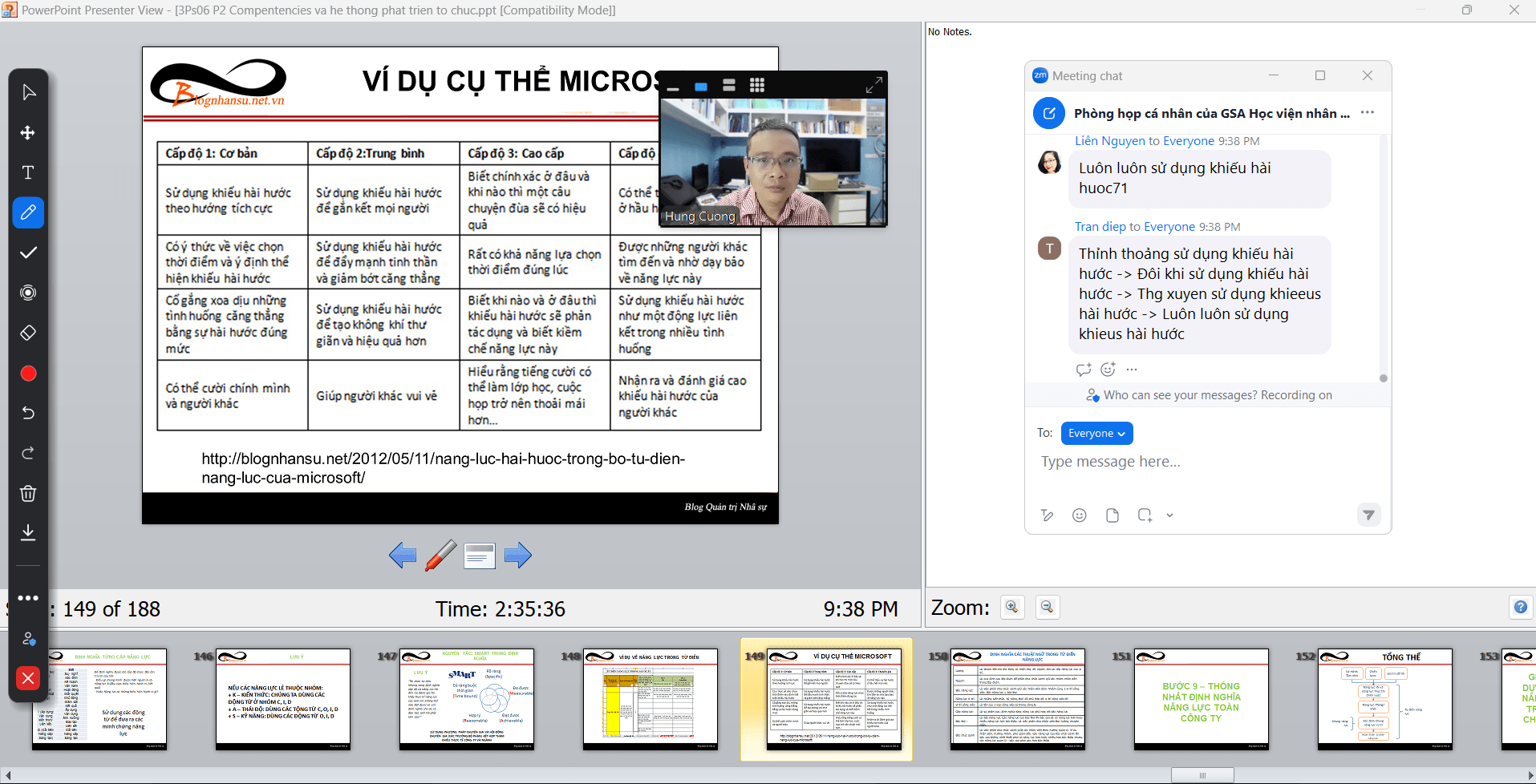The height and width of the screenshot is (784, 1536).
Task: Redo the annotation
Action: [28, 453]
